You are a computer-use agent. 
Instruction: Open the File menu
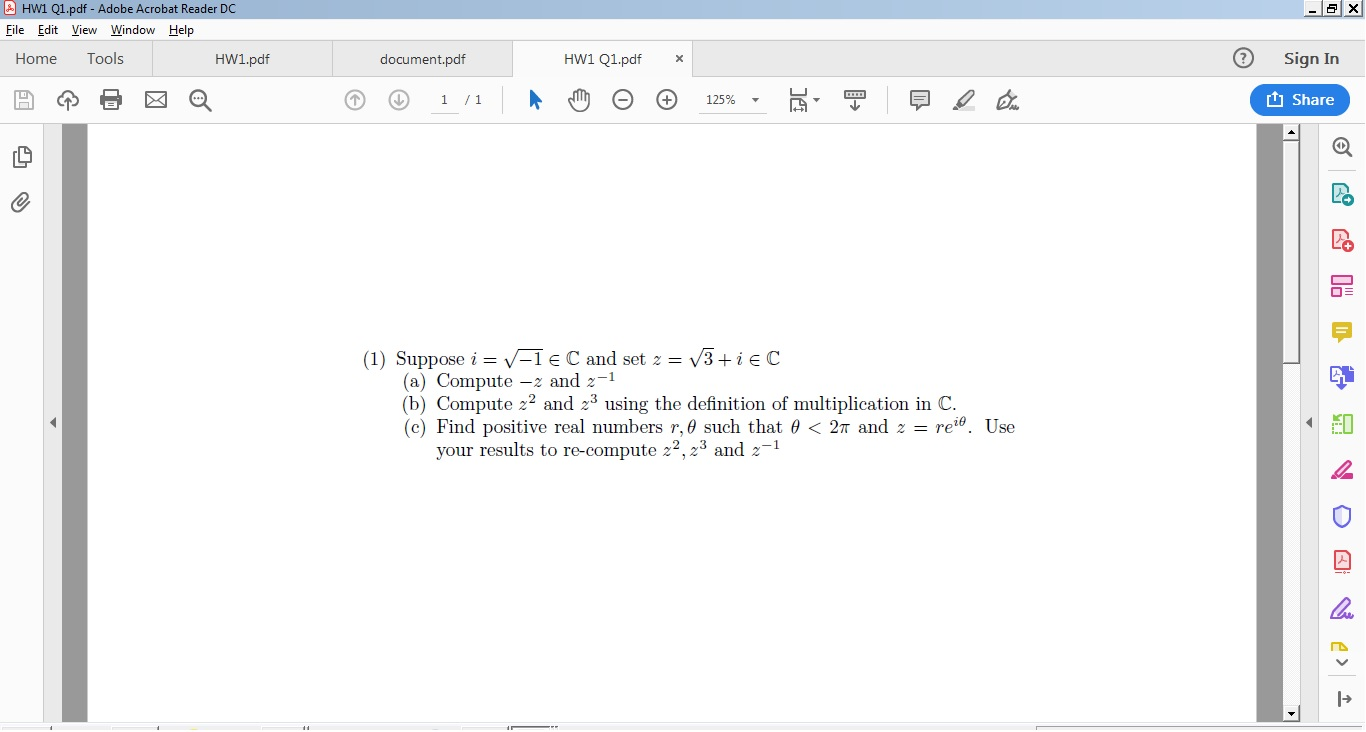pos(15,30)
